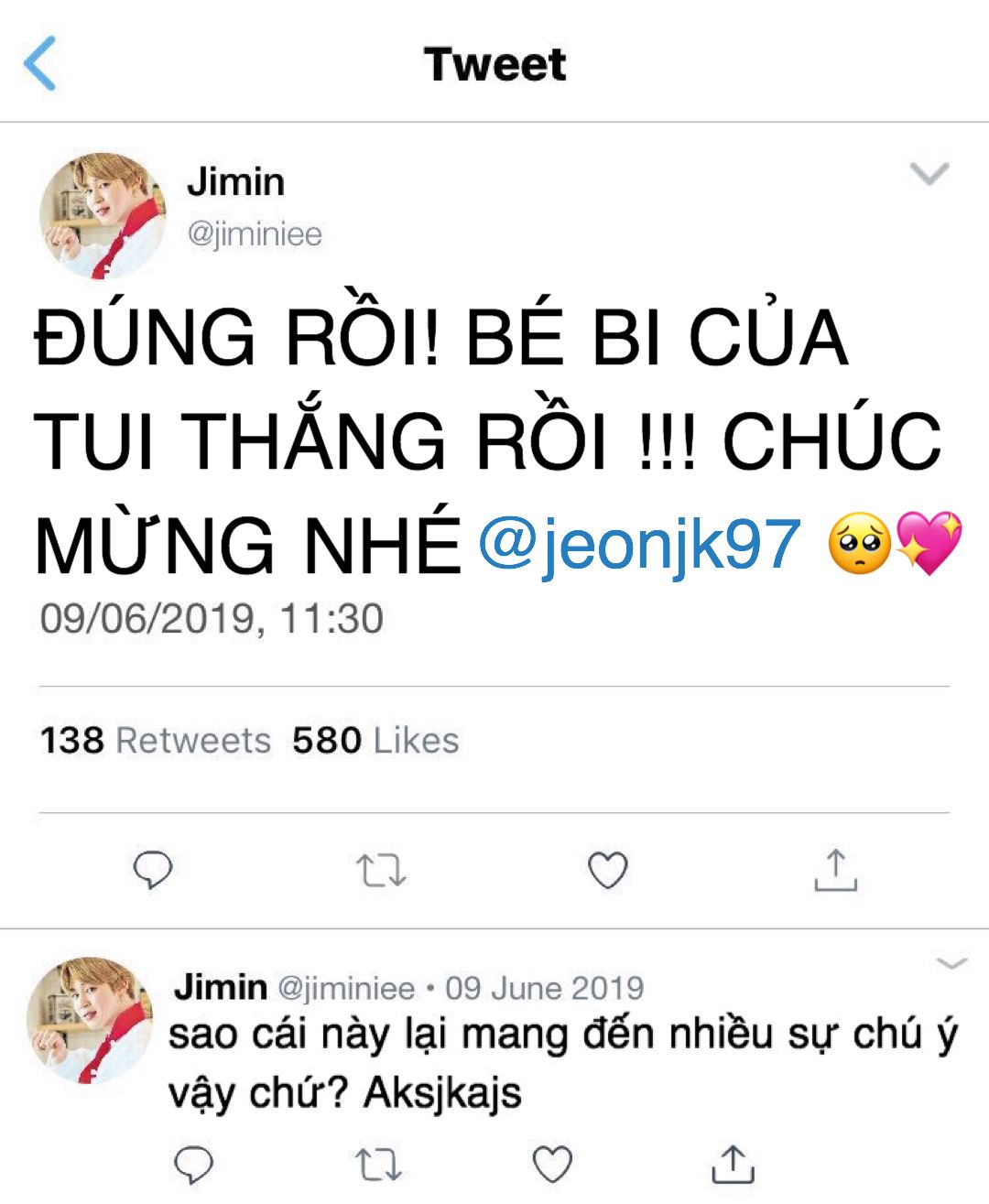Open main tweet options chevron

[929, 173]
